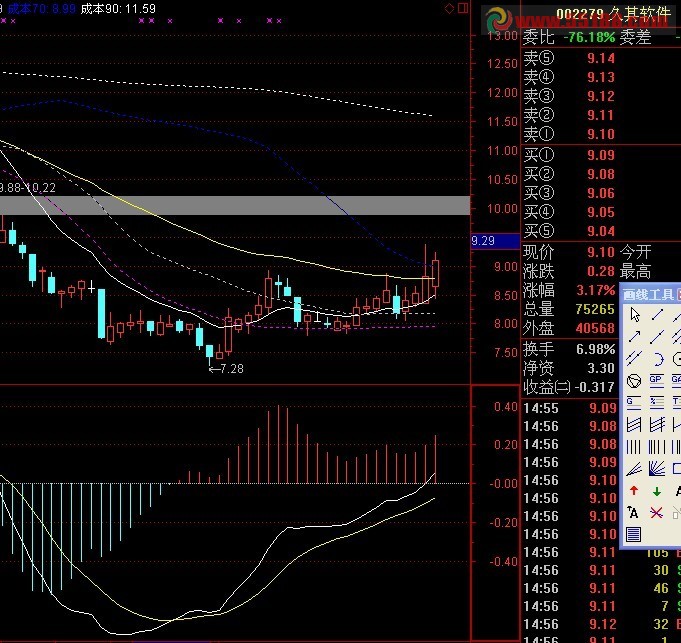681x643 pixels.
Task: Pick the line segment drawing tool
Action: coord(657,314)
